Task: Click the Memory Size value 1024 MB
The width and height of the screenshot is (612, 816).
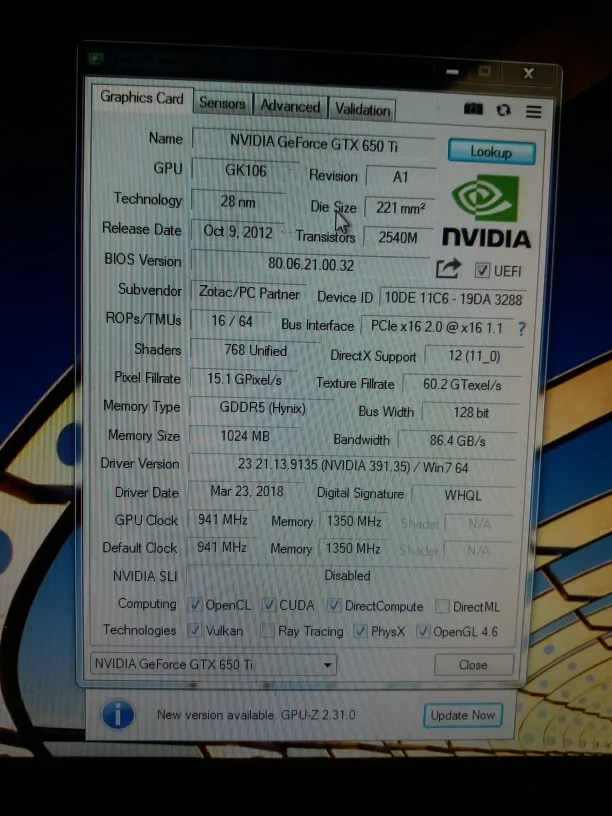Action: [245, 436]
